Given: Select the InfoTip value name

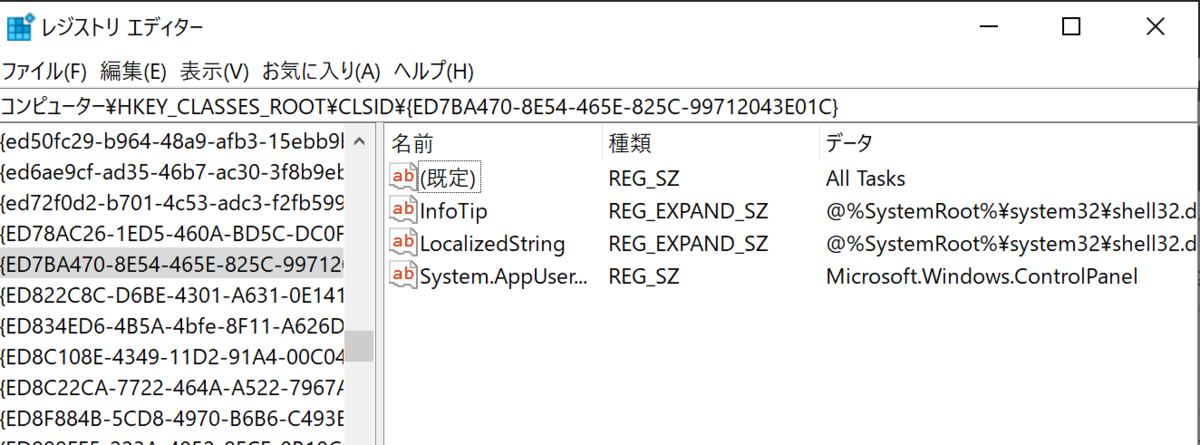Looking at the screenshot, I should click(454, 211).
